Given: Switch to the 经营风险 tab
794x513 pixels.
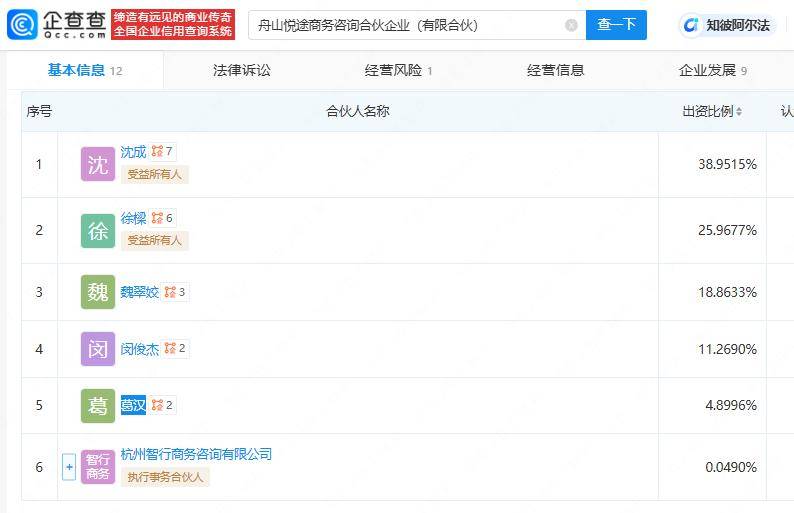Looking at the screenshot, I should click(x=398, y=70).
